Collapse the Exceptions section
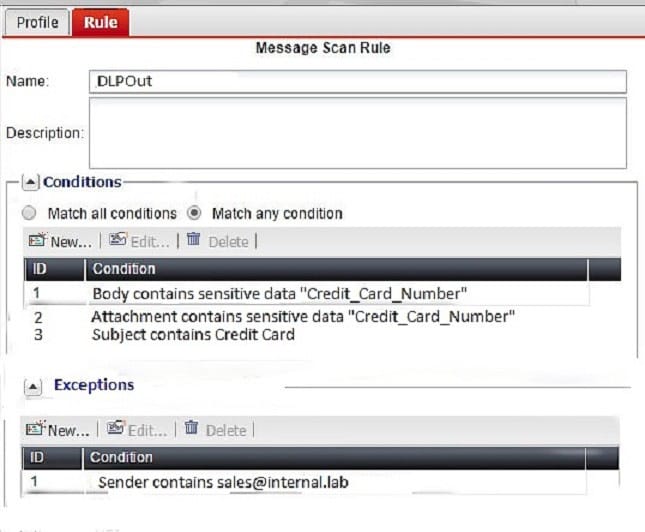The height and width of the screenshot is (532, 645). (x=33, y=385)
